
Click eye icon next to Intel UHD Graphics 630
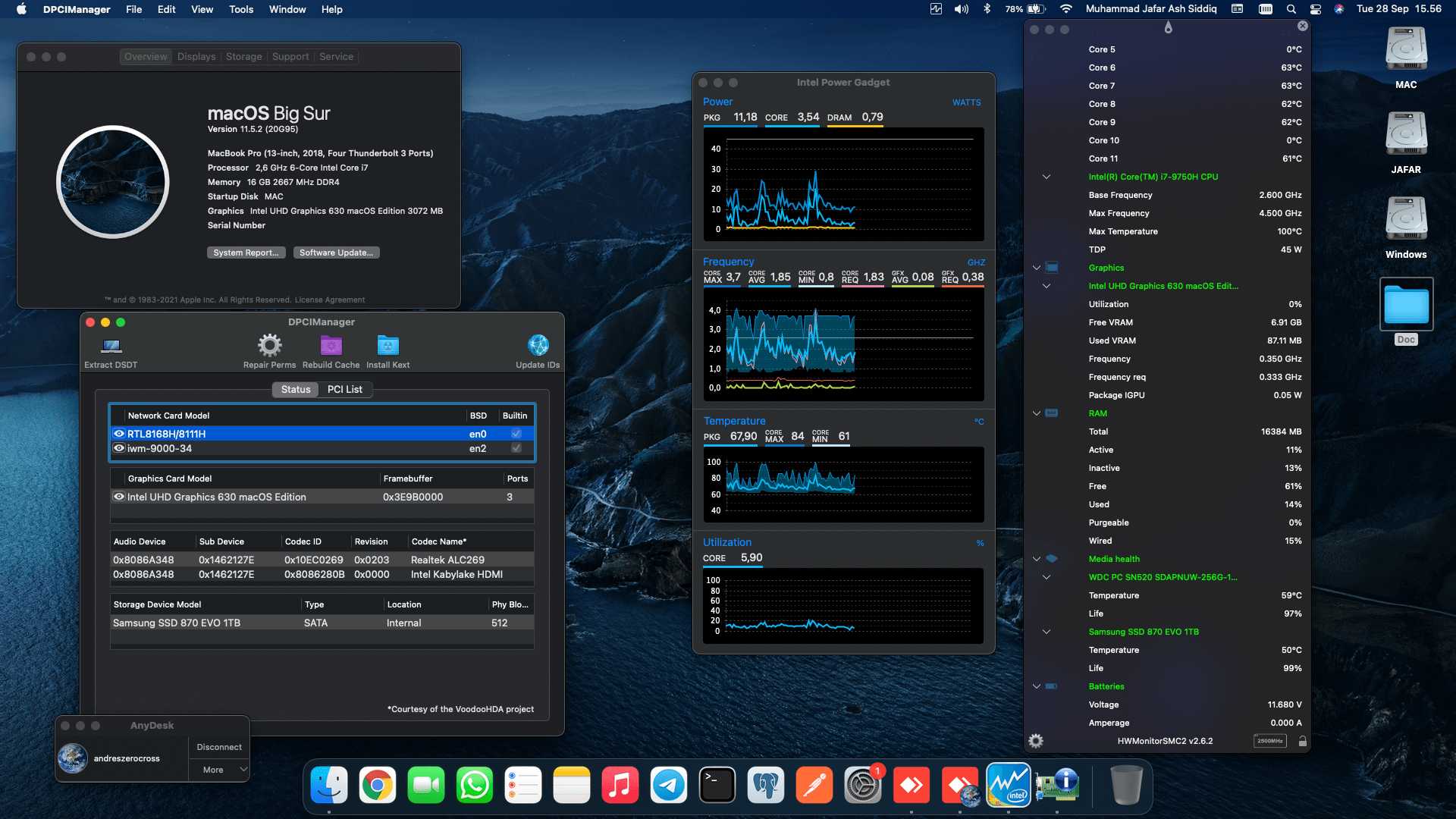pos(119,497)
